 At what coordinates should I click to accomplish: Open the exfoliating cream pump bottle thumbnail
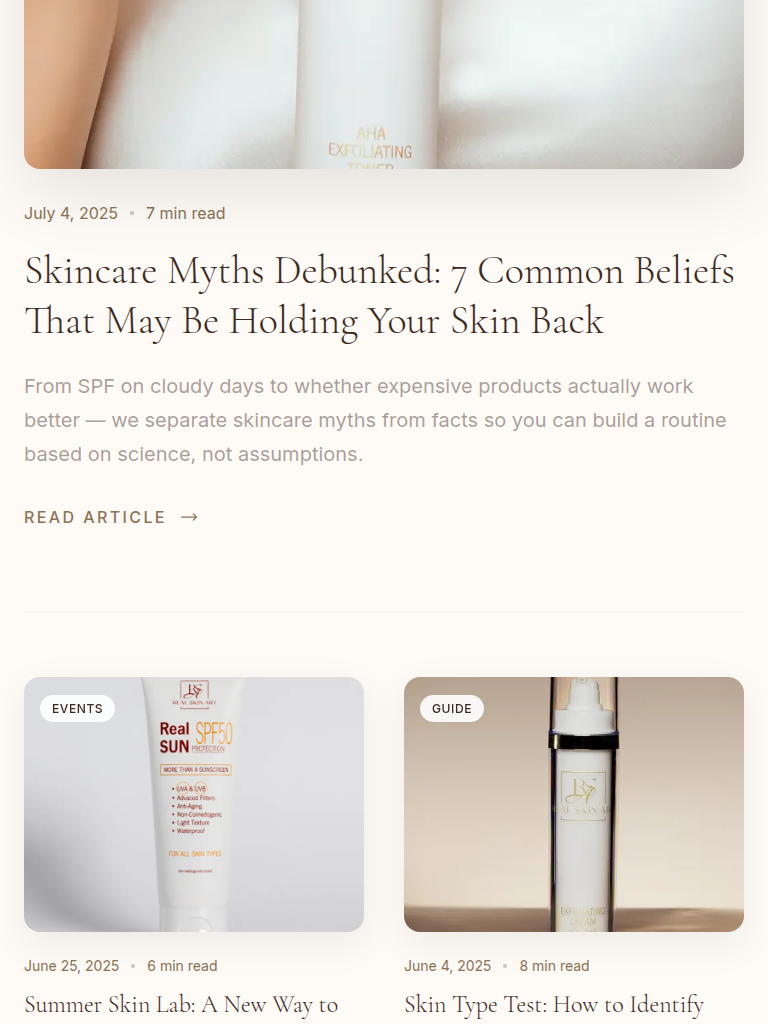pyautogui.click(x=574, y=805)
